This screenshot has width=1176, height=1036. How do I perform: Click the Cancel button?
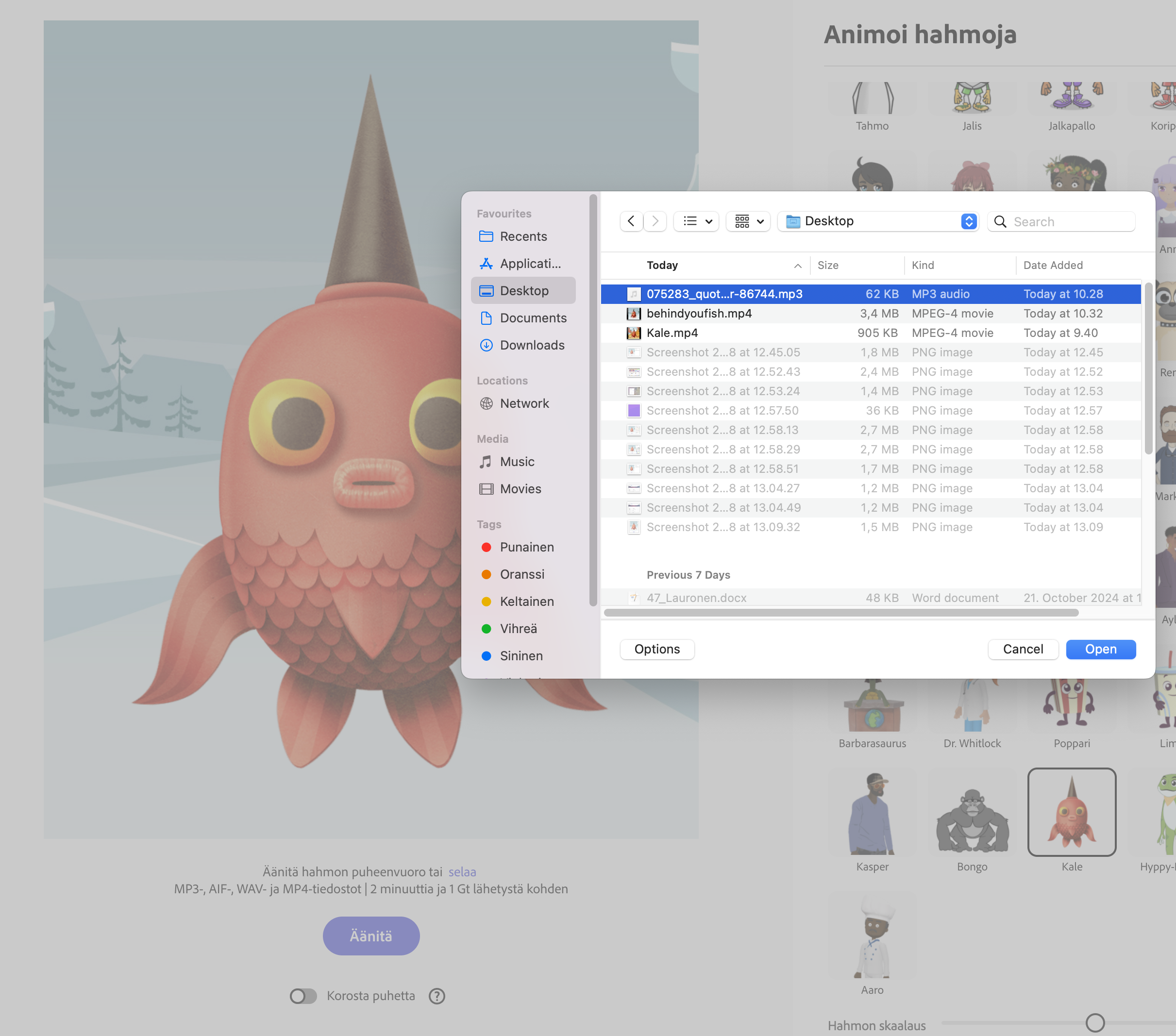point(1023,649)
